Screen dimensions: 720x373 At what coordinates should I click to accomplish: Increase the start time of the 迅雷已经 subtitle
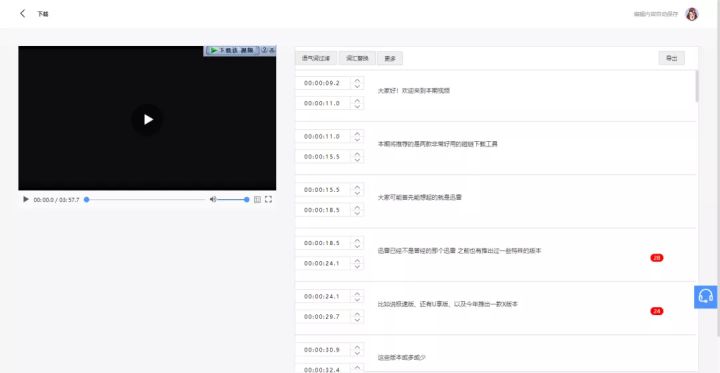click(x=357, y=240)
